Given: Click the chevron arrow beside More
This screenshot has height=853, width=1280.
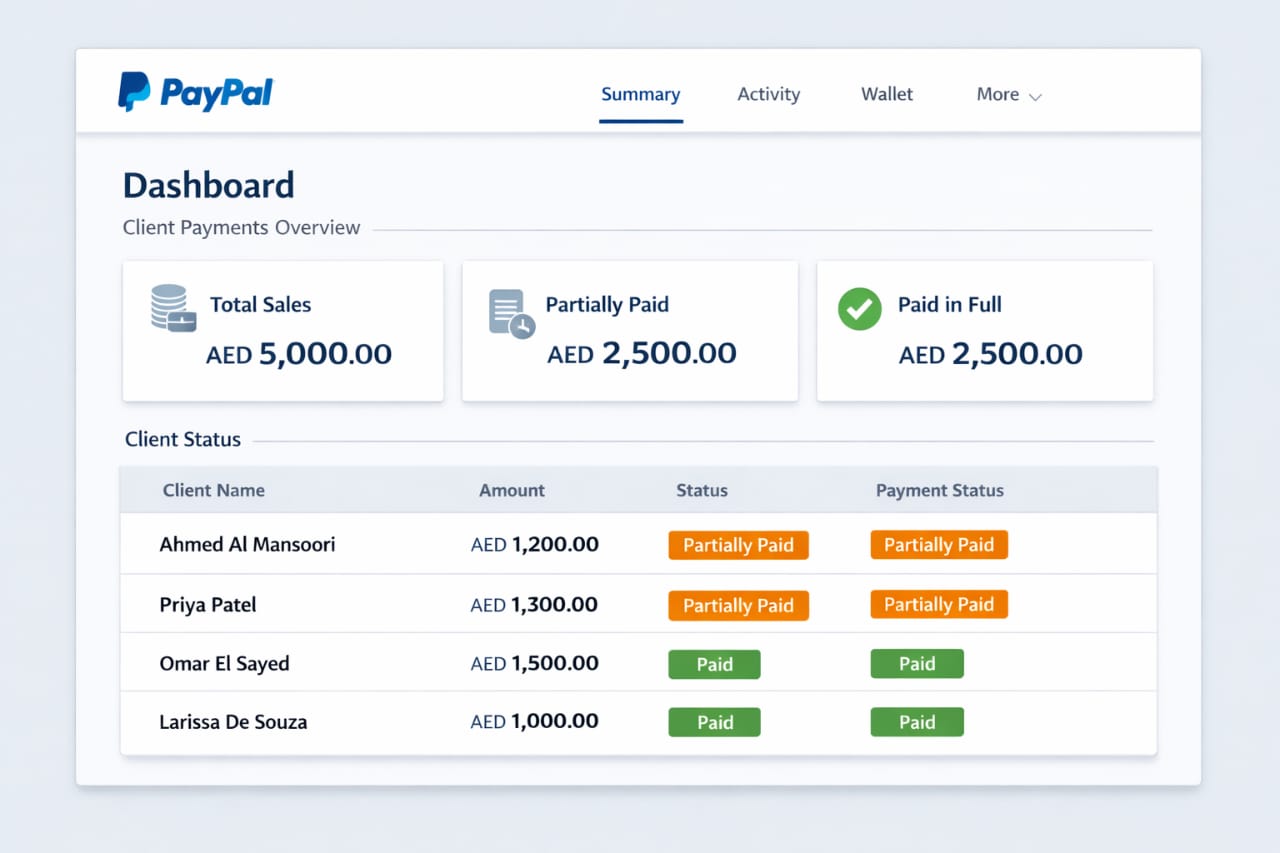Looking at the screenshot, I should point(1035,97).
